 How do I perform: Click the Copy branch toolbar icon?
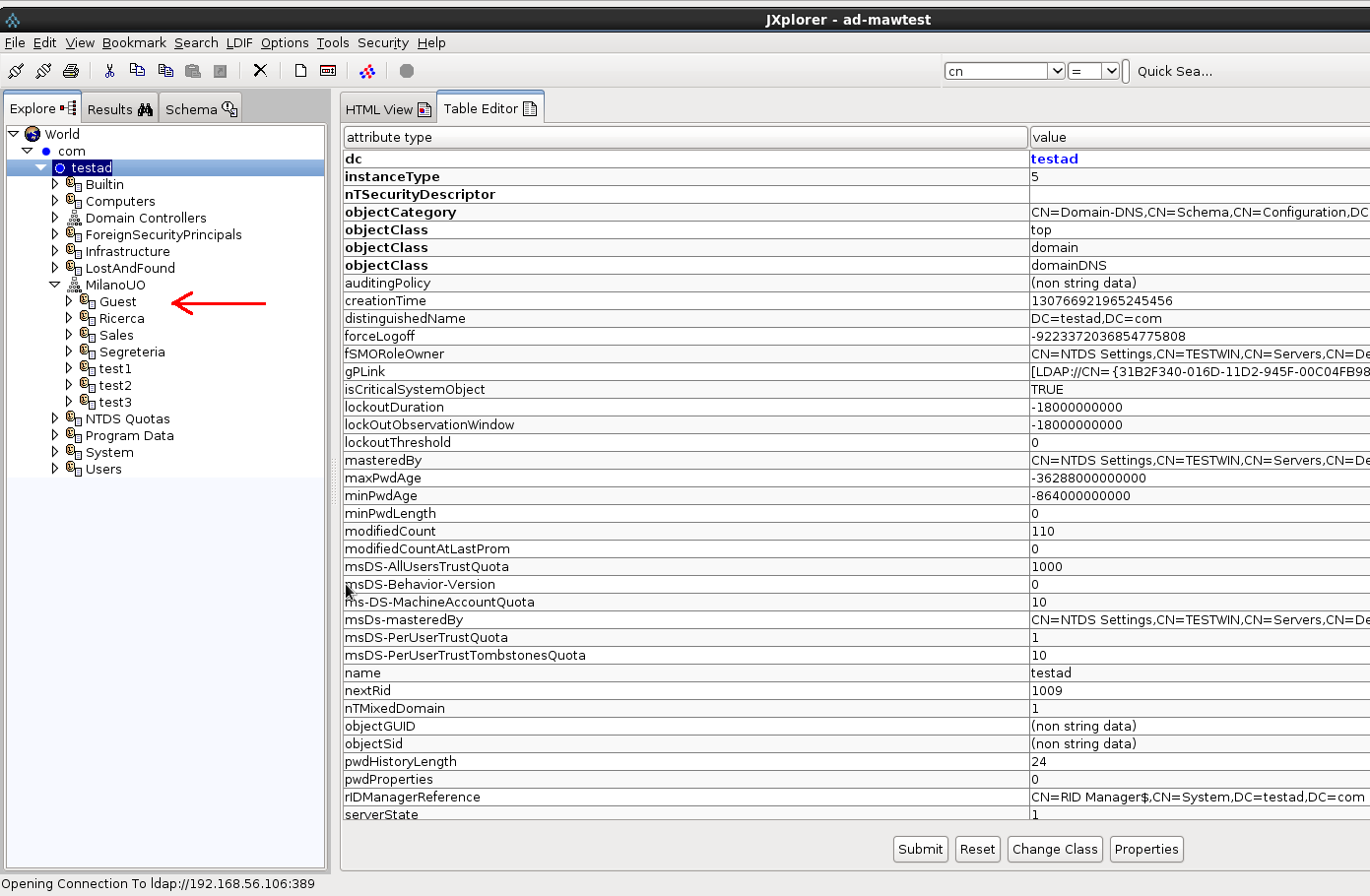coord(165,71)
